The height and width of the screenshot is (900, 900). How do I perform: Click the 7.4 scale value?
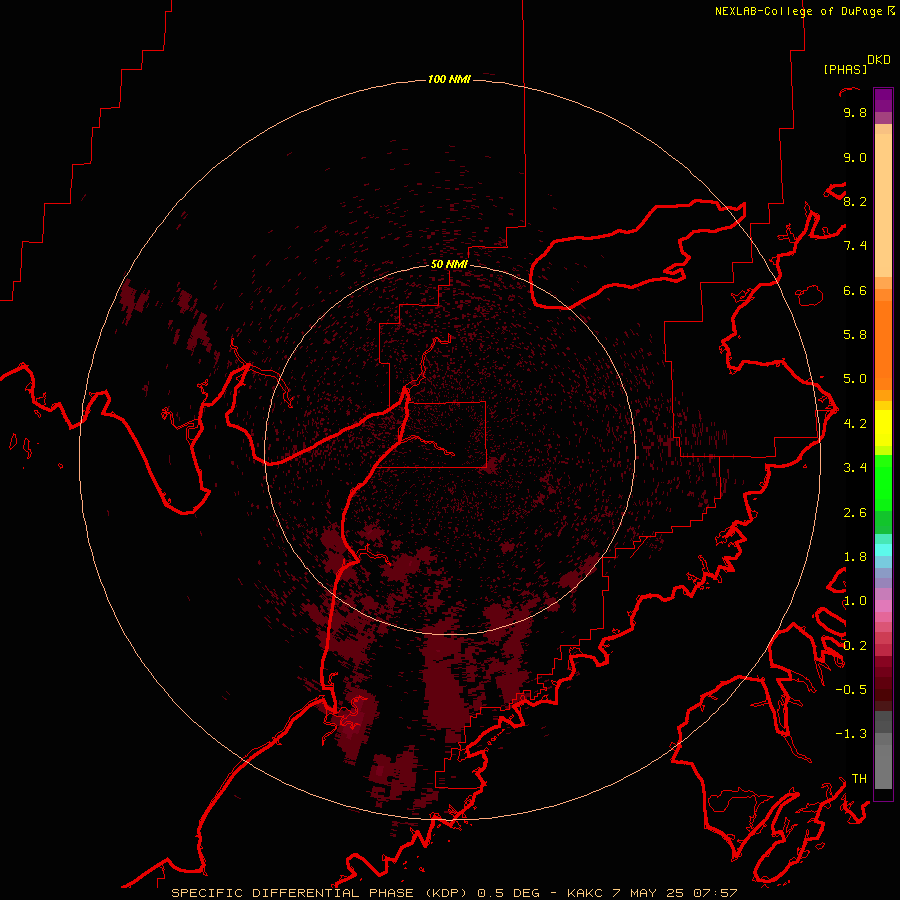point(855,246)
